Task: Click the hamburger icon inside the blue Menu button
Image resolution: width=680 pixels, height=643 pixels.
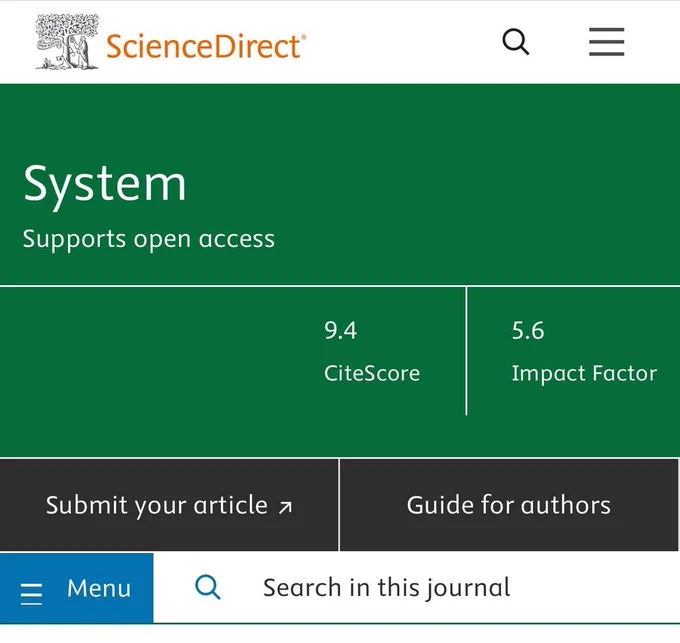Action: click(x=32, y=594)
